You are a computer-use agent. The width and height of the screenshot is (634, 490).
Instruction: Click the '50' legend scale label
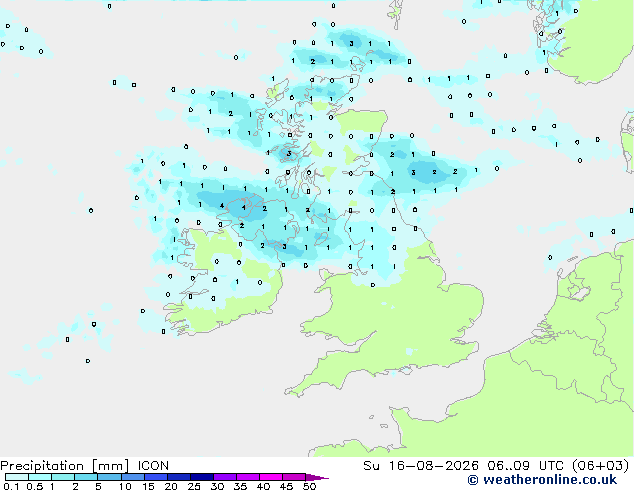pos(309,486)
